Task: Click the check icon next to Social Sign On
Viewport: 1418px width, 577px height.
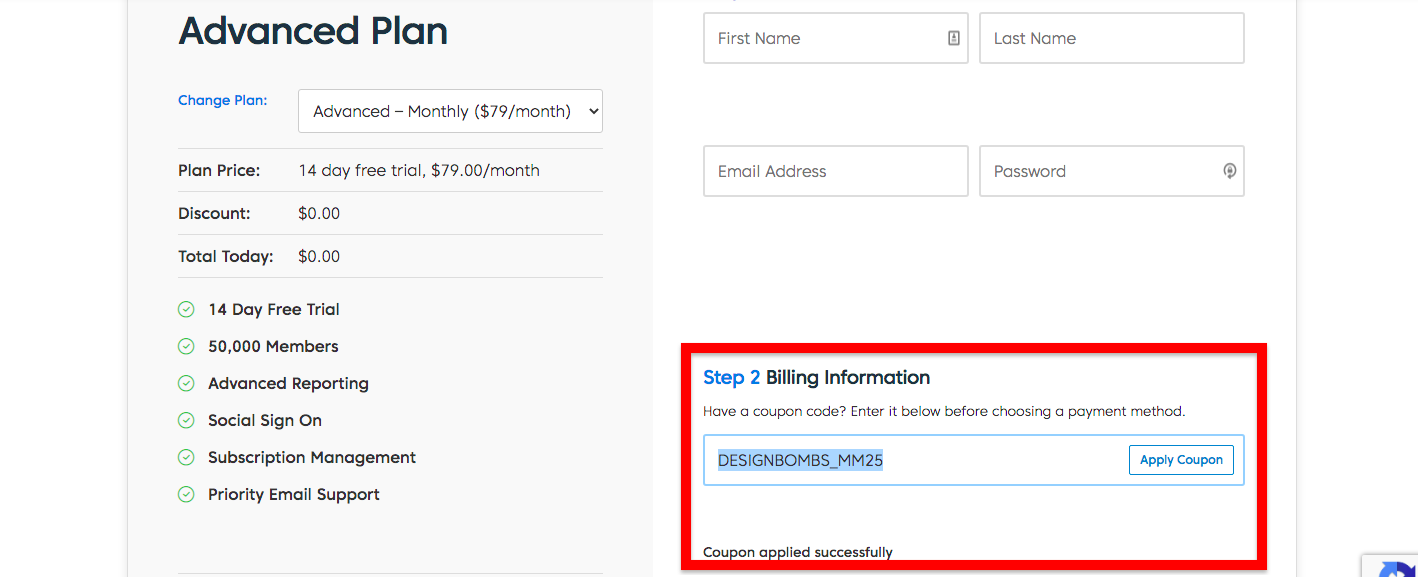Action: point(186,420)
